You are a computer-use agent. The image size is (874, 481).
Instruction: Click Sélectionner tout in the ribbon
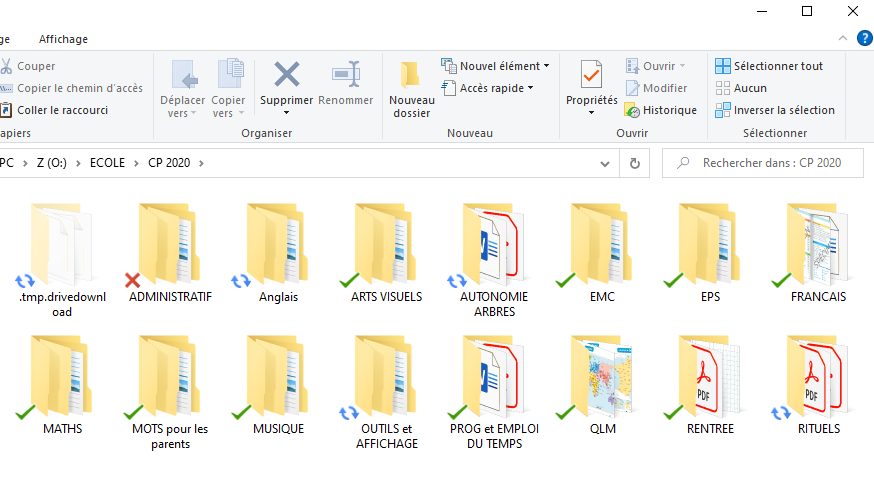[x=769, y=66]
